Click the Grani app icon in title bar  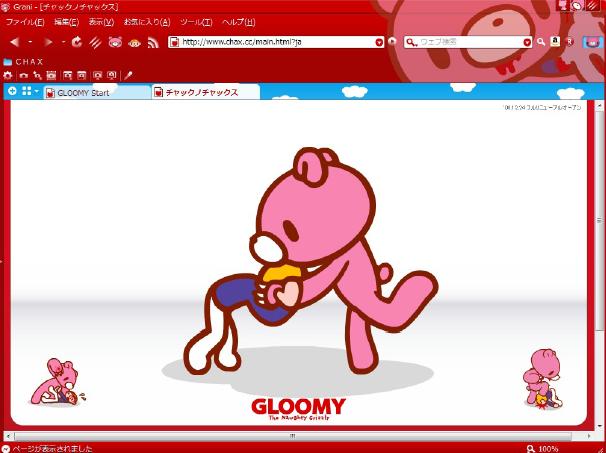point(5,7)
